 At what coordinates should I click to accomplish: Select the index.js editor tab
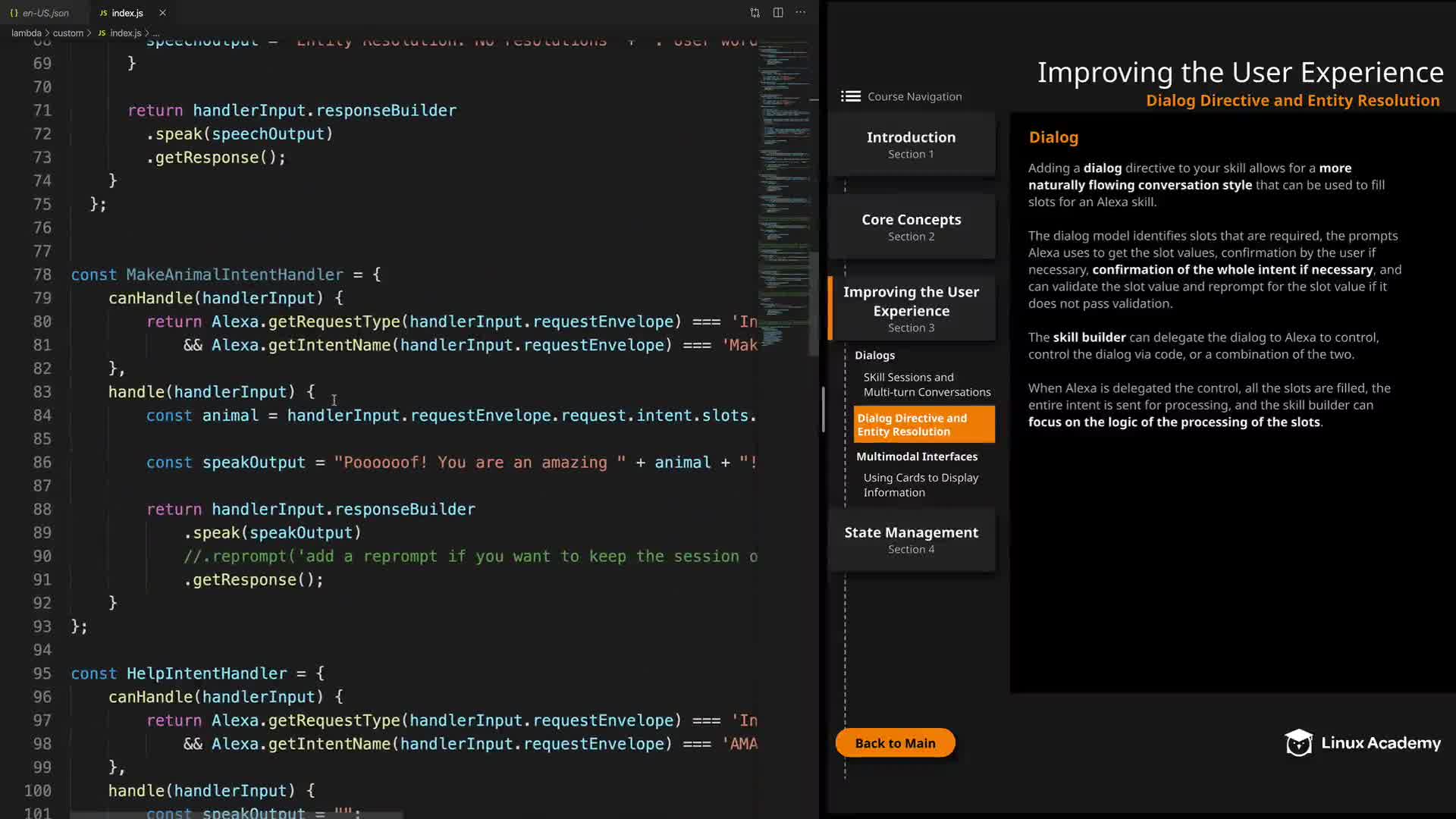127,13
